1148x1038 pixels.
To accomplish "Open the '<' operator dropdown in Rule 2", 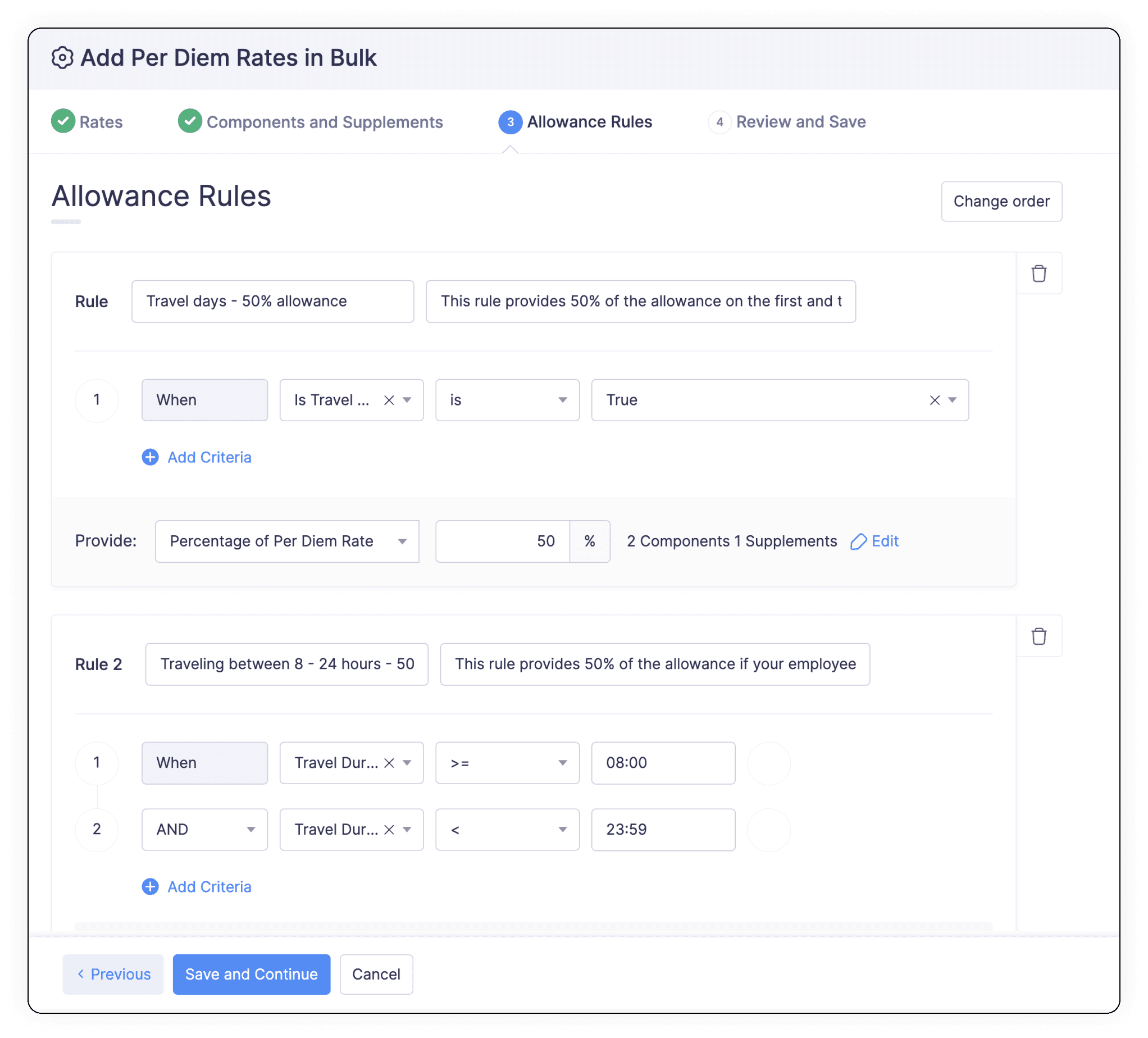I will [x=507, y=830].
